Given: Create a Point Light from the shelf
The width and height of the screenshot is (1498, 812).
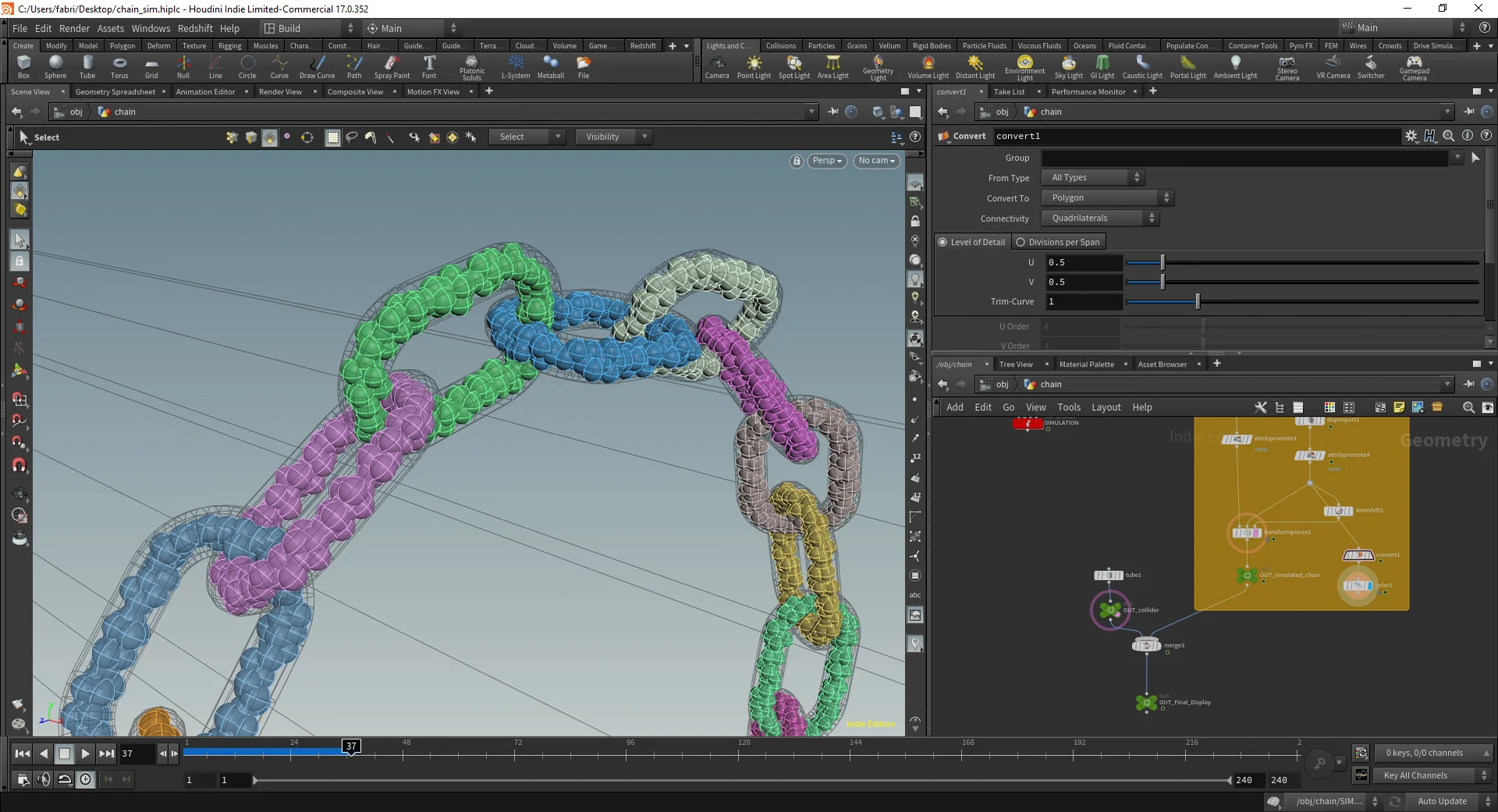Looking at the screenshot, I should 754,66.
